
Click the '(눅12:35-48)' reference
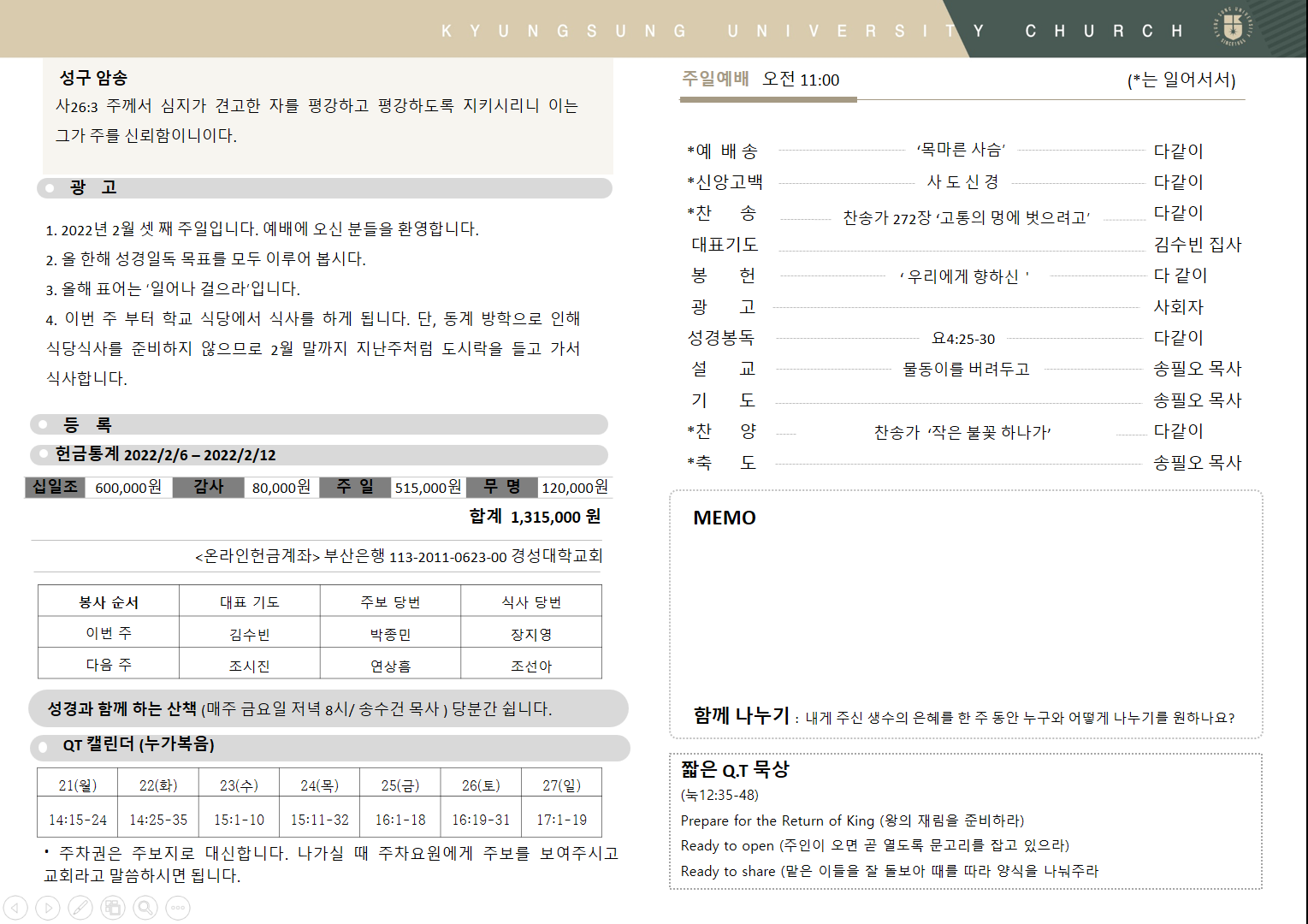coord(719,795)
